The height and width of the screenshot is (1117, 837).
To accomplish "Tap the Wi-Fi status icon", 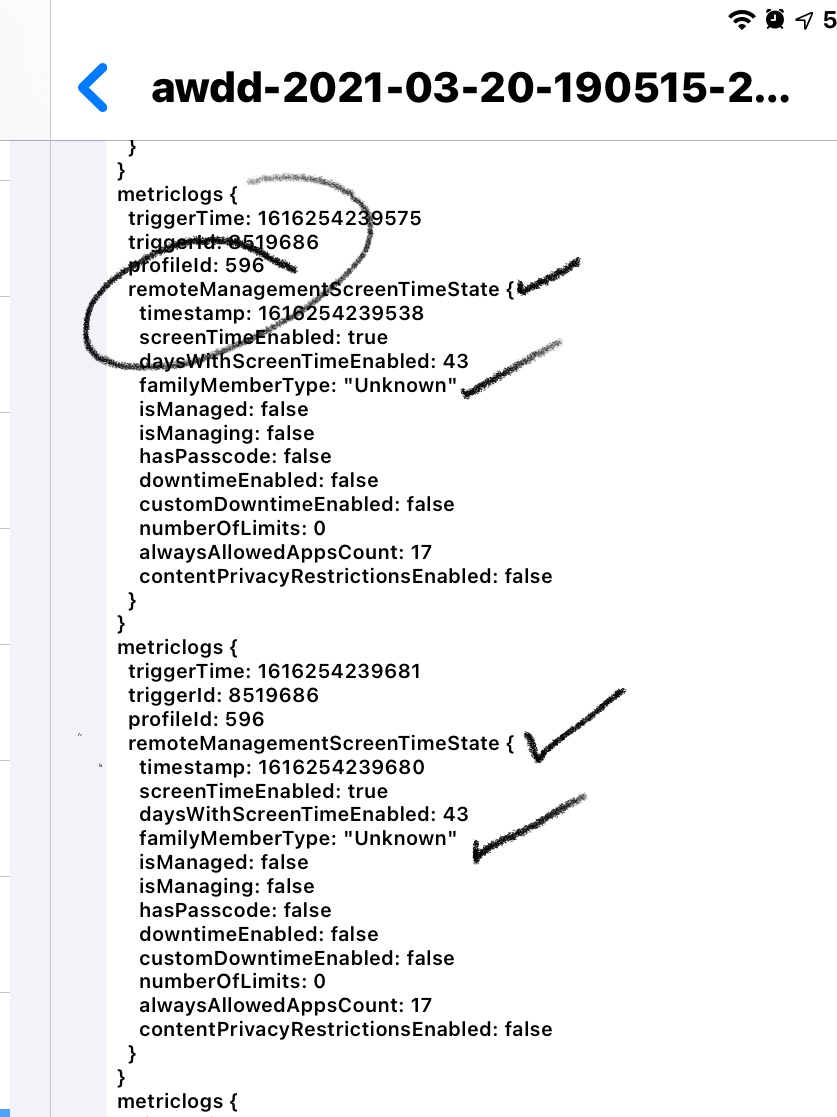I will tap(742, 19).
